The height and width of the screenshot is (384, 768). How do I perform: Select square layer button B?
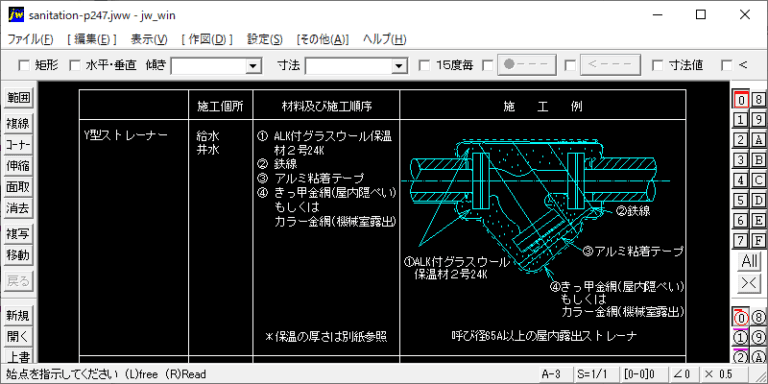(x=759, y=160)
